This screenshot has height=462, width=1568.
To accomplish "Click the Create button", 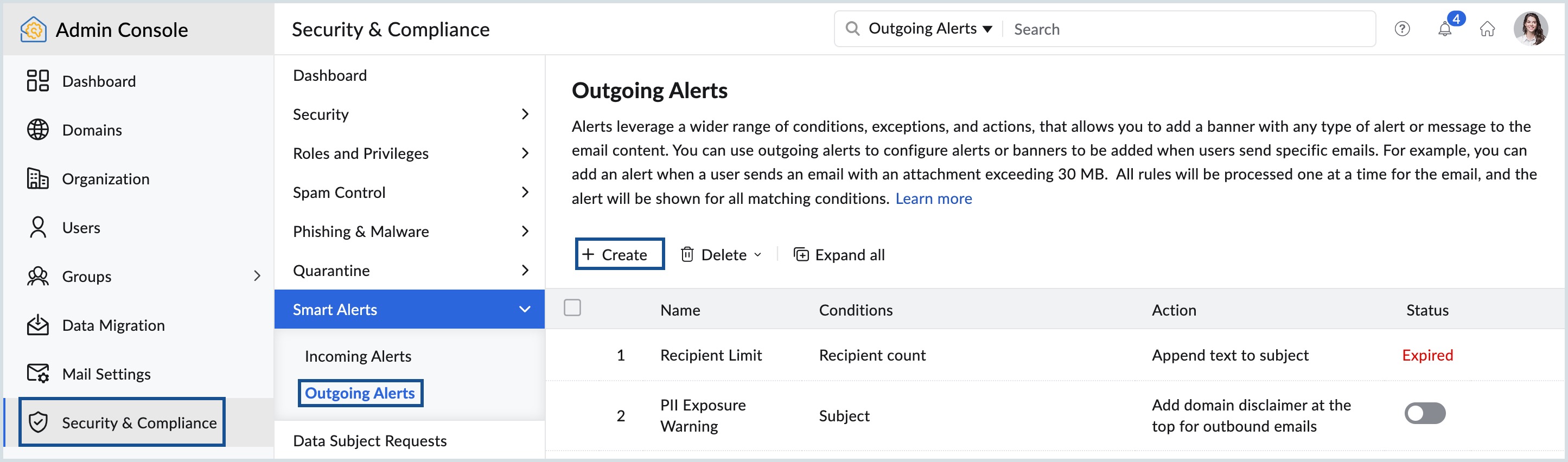I will point(620,254).
